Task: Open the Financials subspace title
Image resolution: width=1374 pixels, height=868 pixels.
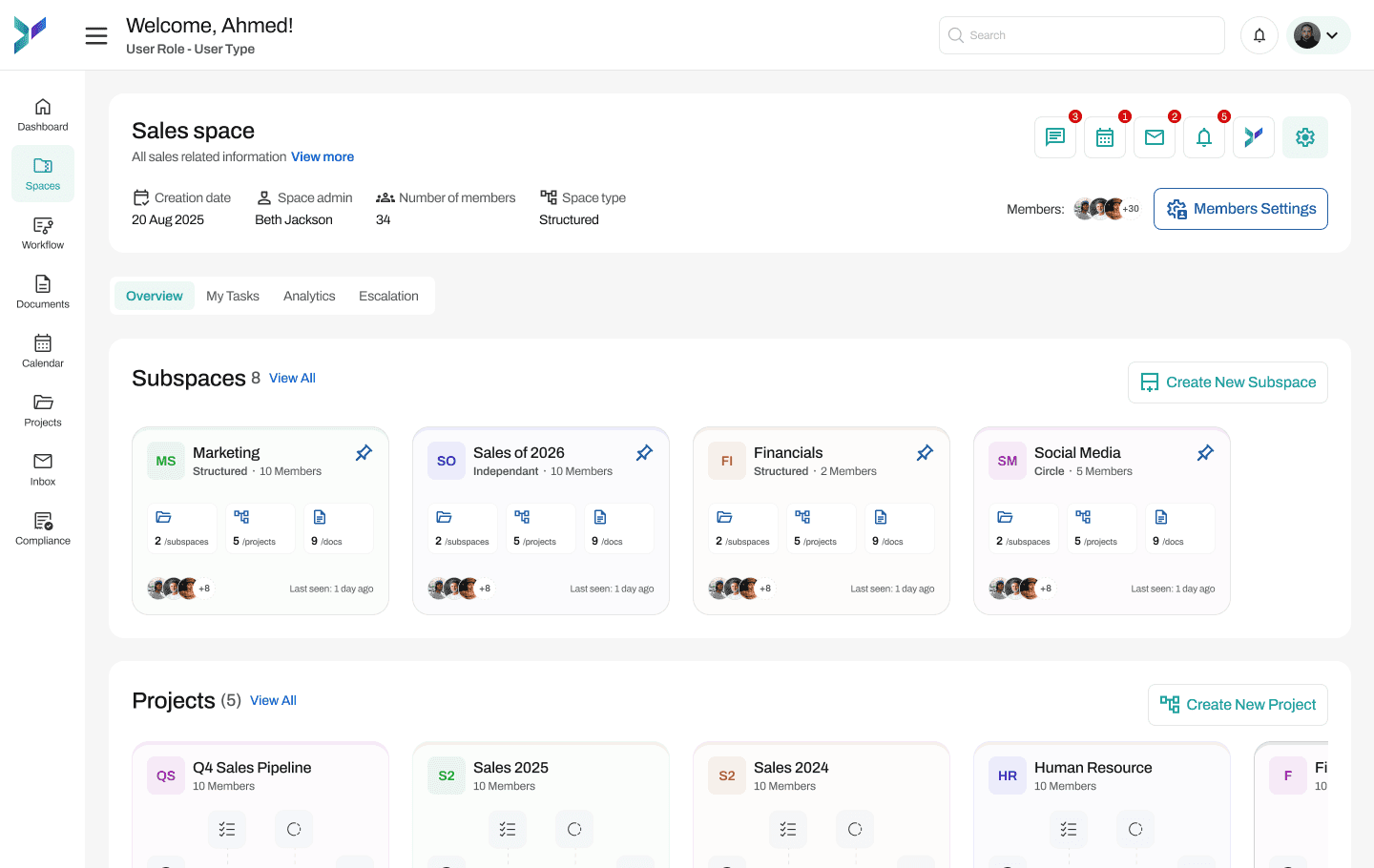Action: pos(788,453)
